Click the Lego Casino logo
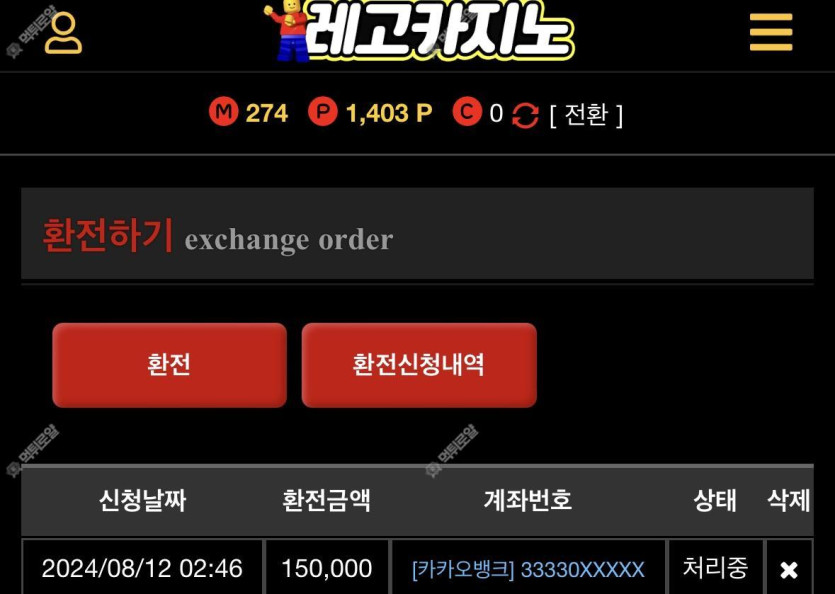 [419, 30]
